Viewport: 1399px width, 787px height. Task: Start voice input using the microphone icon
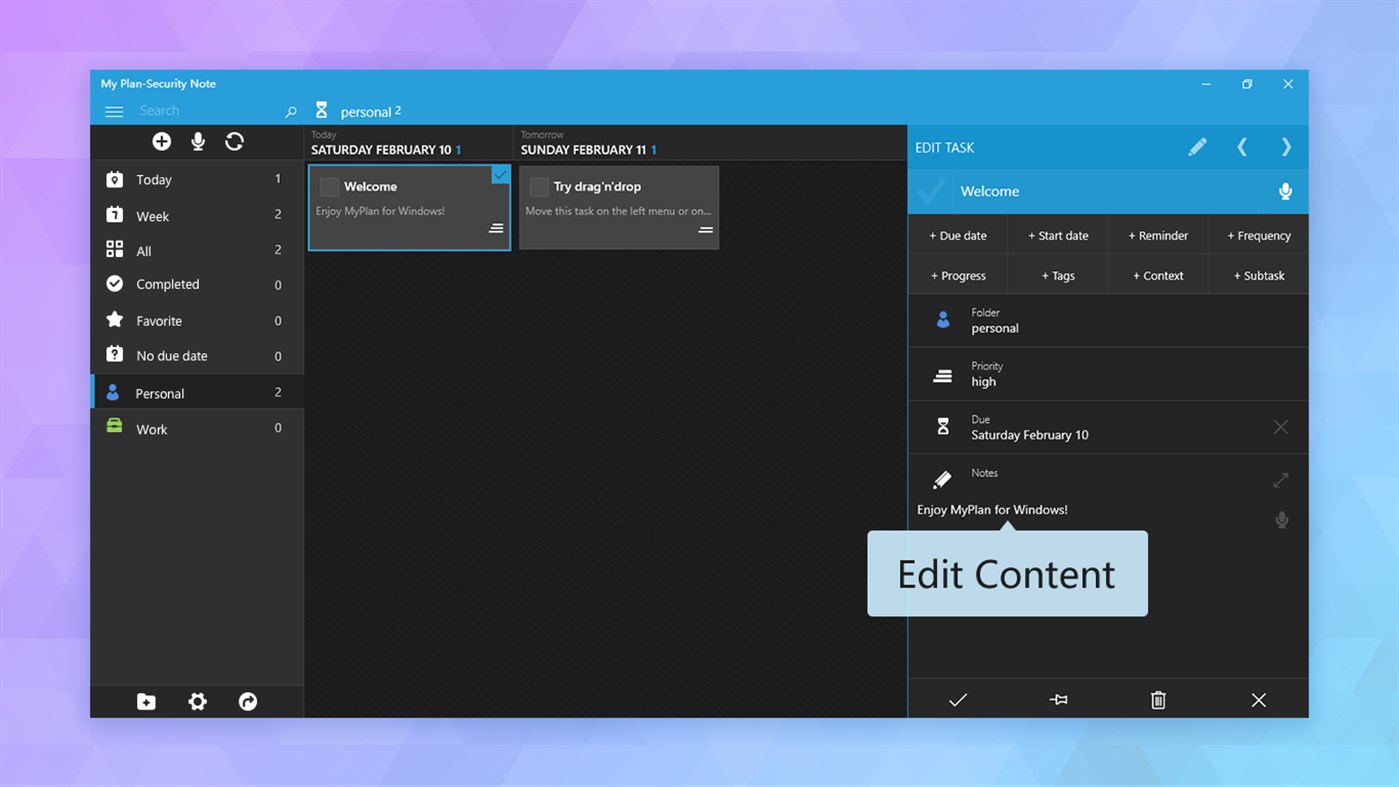[197, 141]
